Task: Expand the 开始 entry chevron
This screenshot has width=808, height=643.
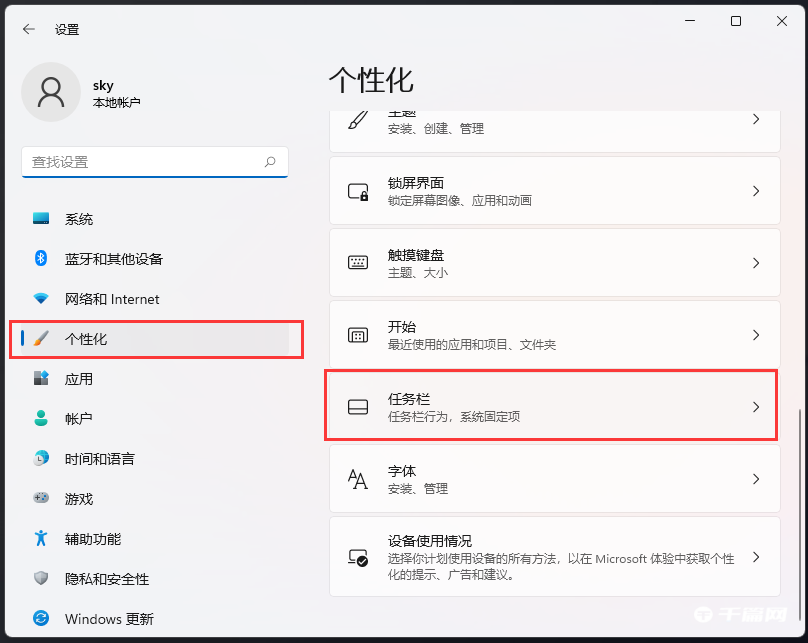Action: coord(756,334)
